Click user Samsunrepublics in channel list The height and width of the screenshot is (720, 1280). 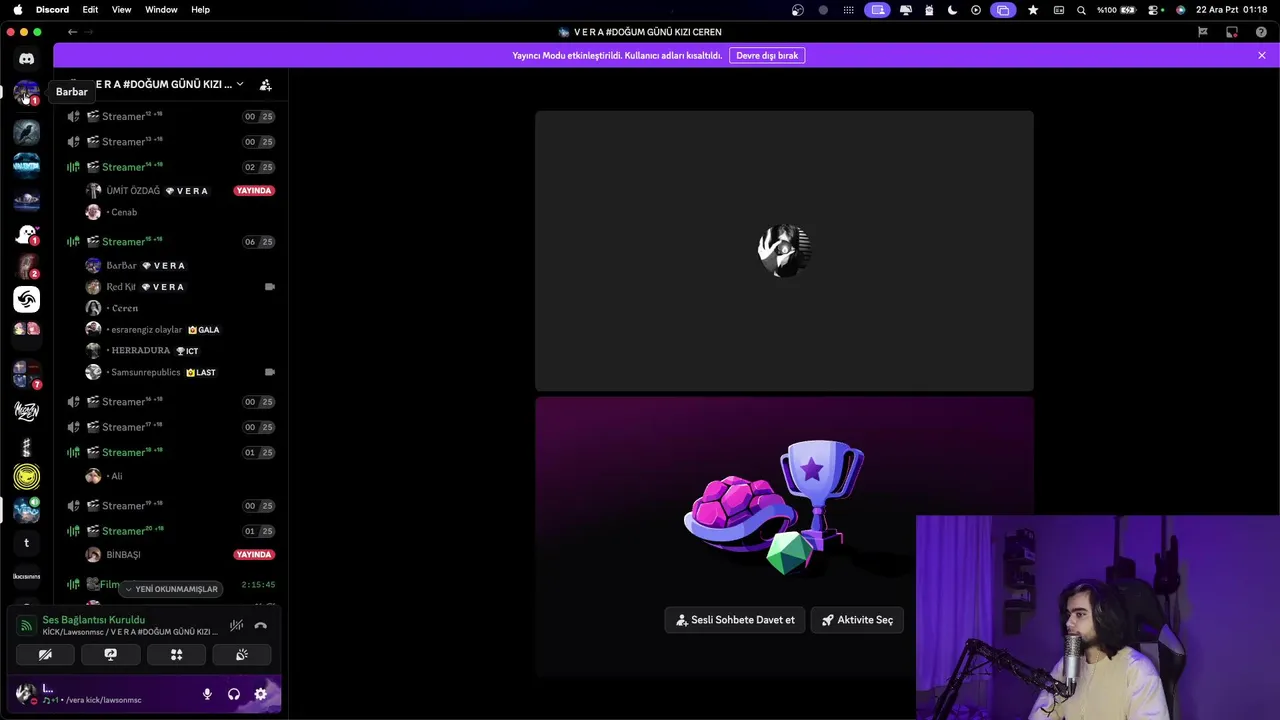180,372
